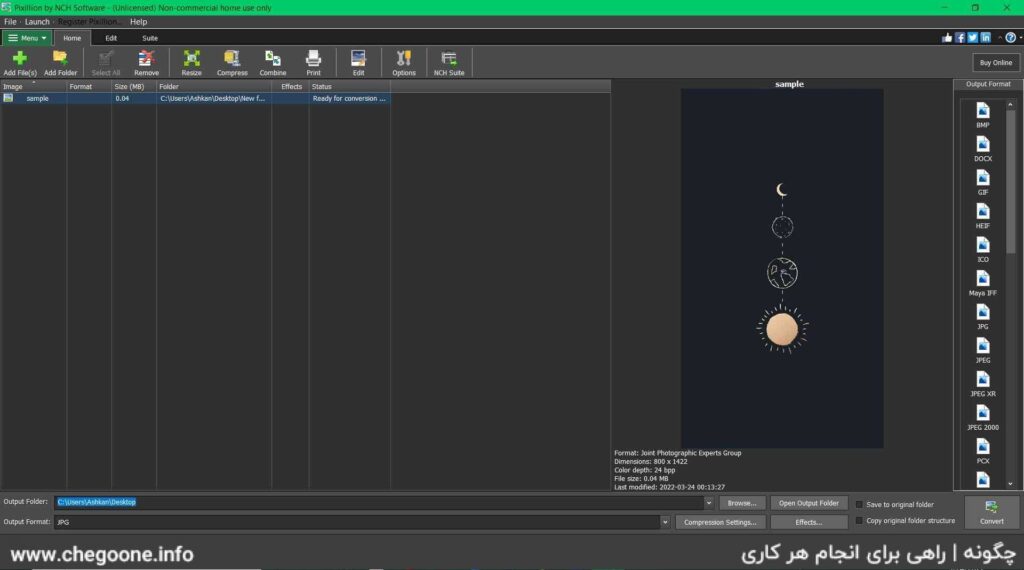Expand the Output Folder dropdown arrow
Screen dimensions: 1024x570
pos(709,503)
